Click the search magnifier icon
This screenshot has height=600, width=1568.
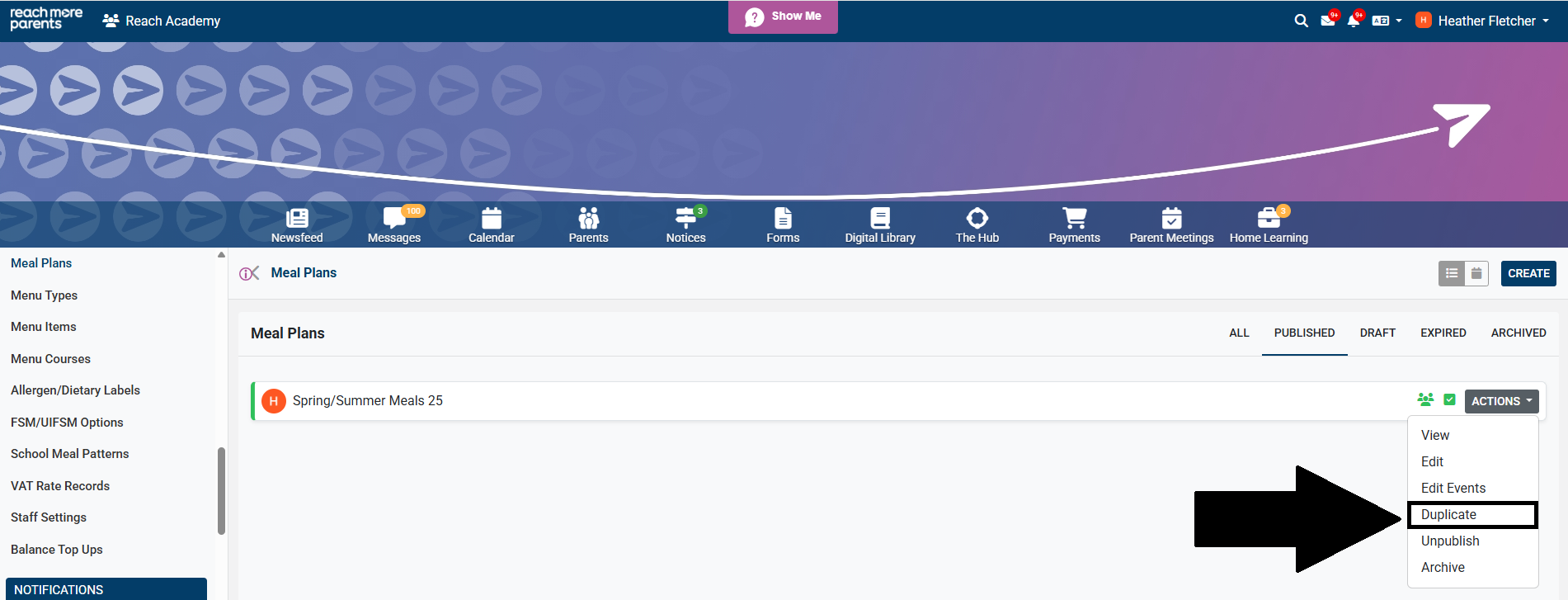[x=1301, y=21]
